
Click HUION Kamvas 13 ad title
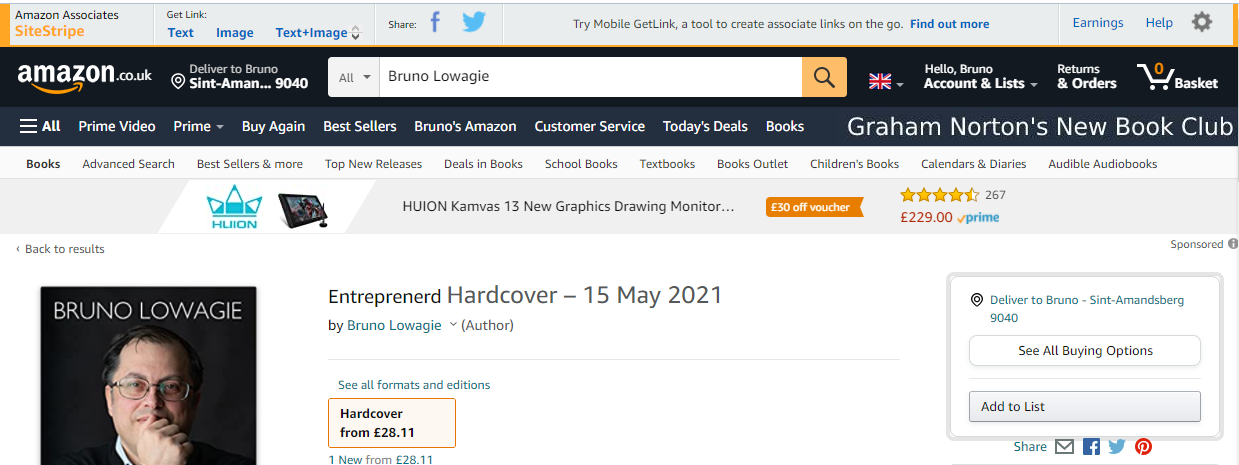[568, 207]
